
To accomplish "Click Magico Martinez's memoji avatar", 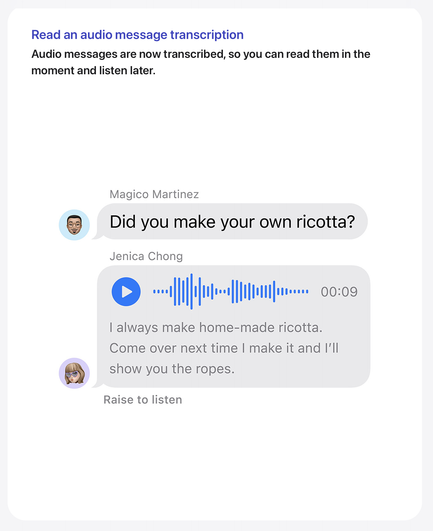I will pyautogui.click(x=74, y=225).
